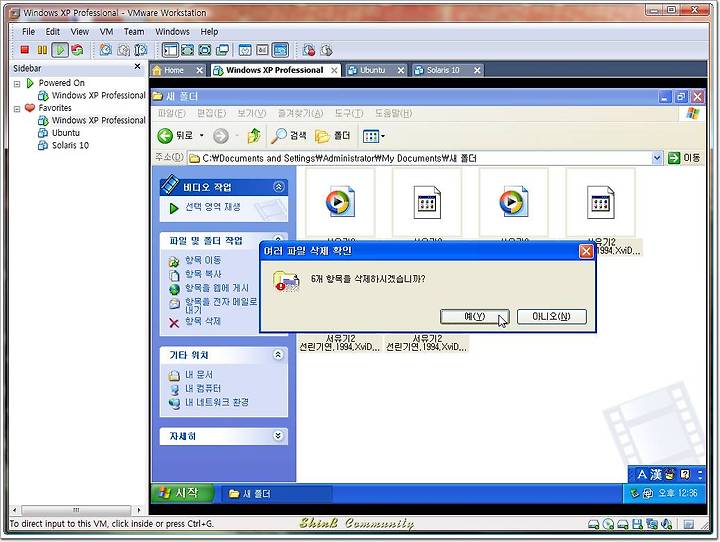Switch to Appliance view toolbar icon

click(x=262, y=50)
